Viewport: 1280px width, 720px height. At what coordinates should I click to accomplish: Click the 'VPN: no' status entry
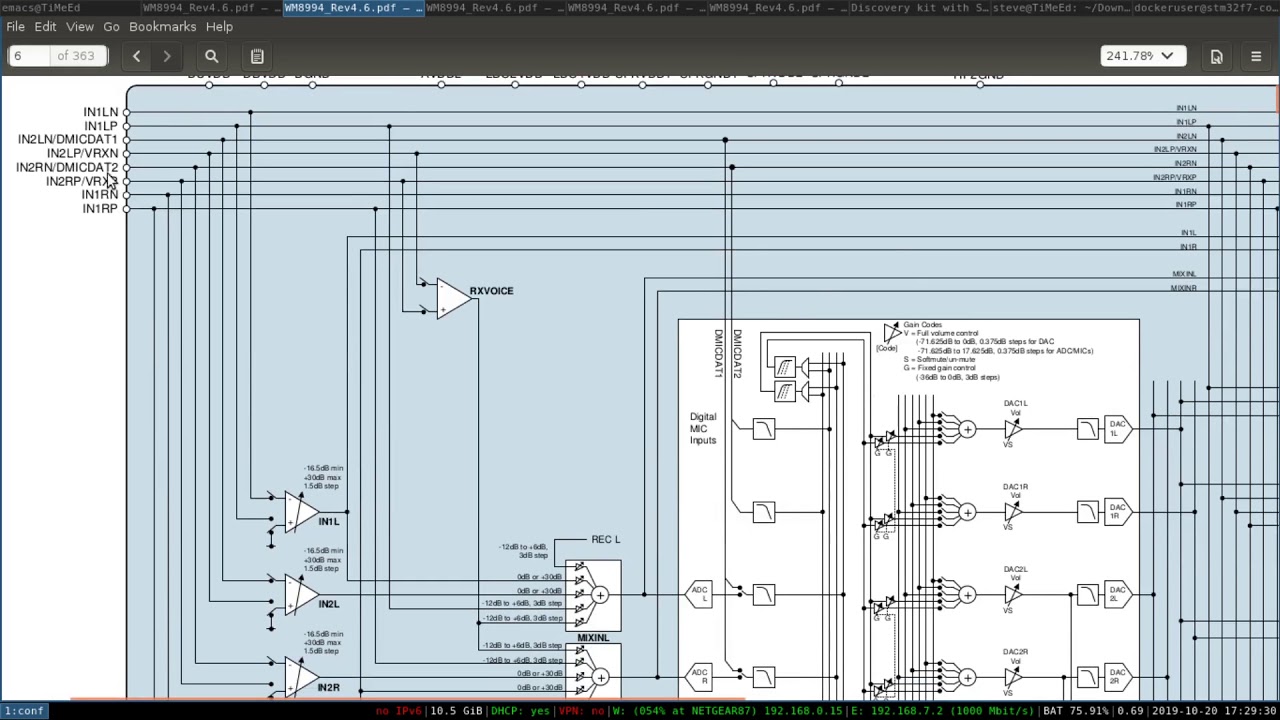(582, 711)
